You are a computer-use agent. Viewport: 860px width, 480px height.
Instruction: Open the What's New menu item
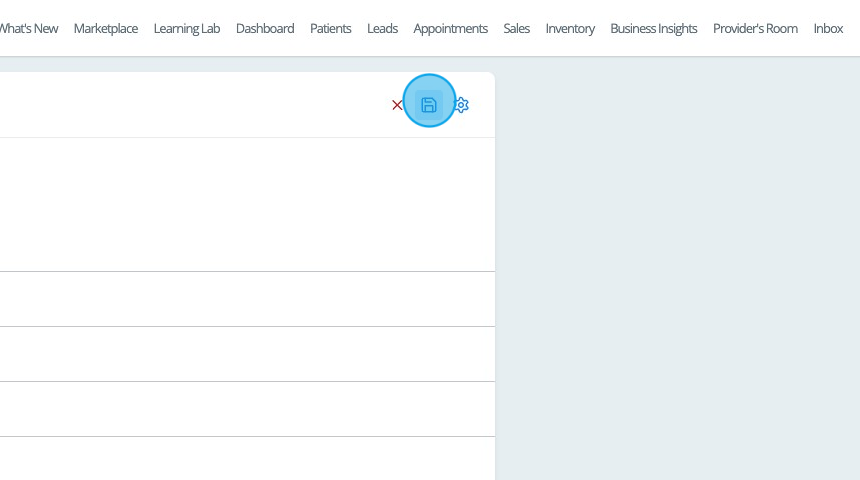click(29, 29)
